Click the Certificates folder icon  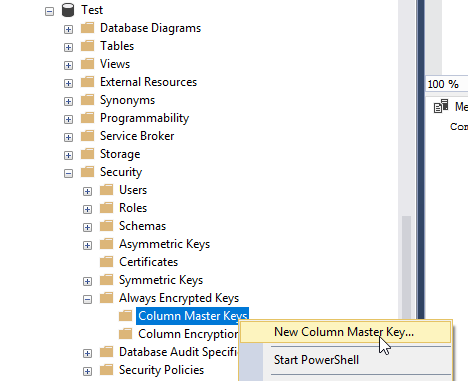coord(107,262)
